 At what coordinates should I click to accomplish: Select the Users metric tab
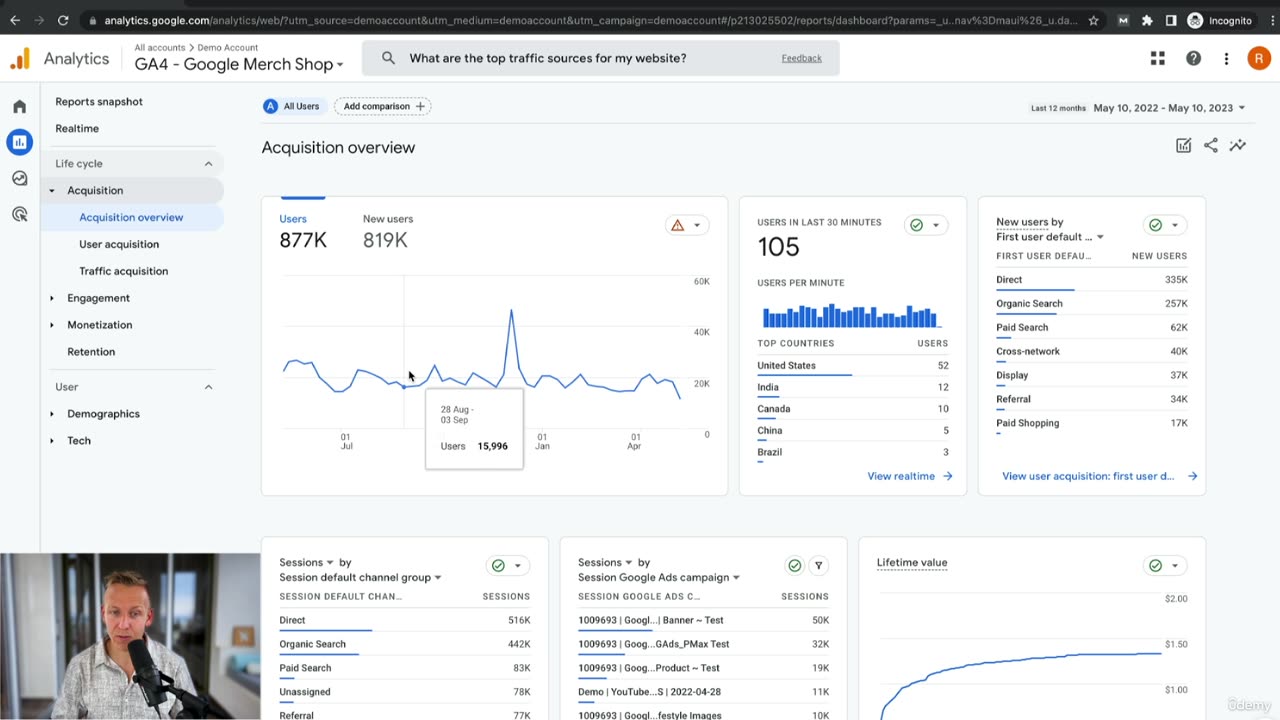tap(303, 230)
